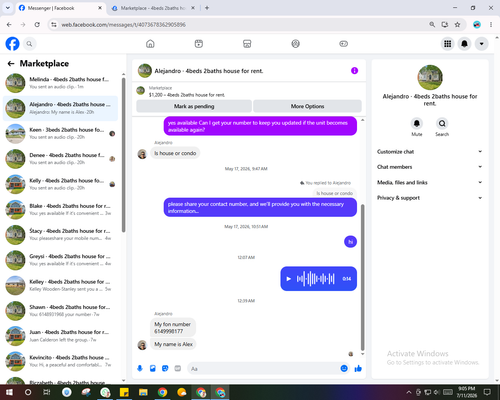Screen dimensions: 500x400
Task: Open Juan conversation
Action: click(60, 336)
